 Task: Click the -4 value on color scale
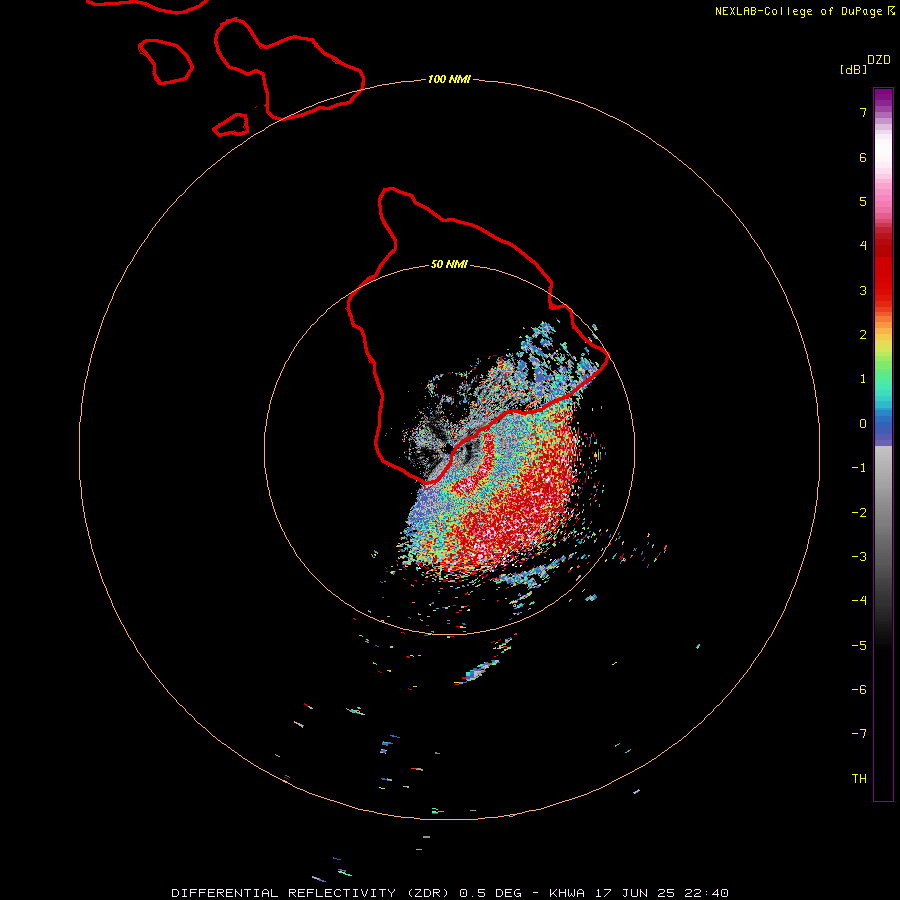click(859, 601)
